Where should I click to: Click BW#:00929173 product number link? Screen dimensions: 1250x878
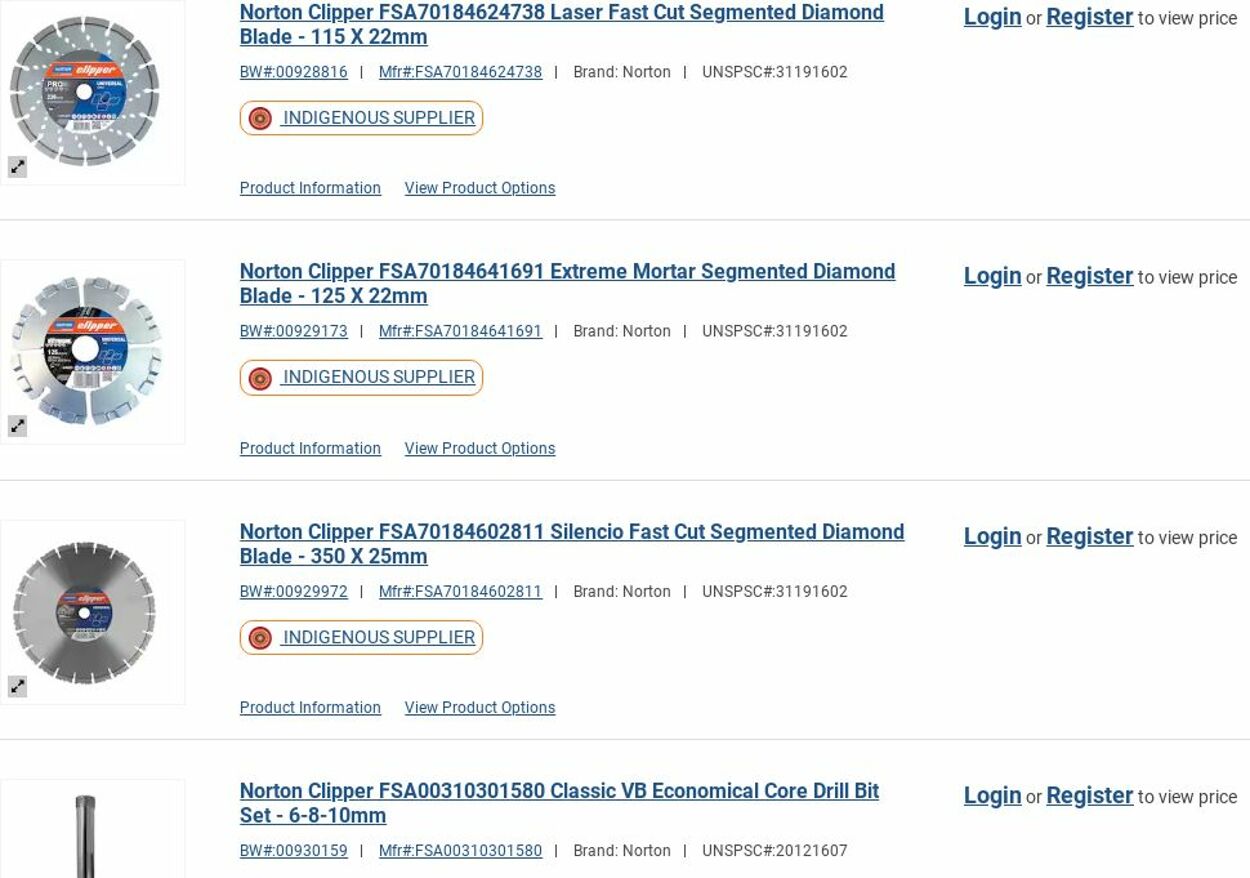(293, 331)
